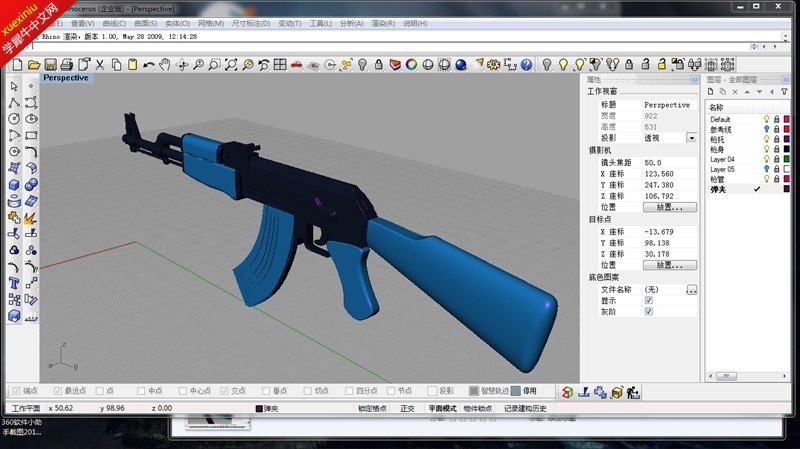Click camera 位置 放置 button

(669, 207)
